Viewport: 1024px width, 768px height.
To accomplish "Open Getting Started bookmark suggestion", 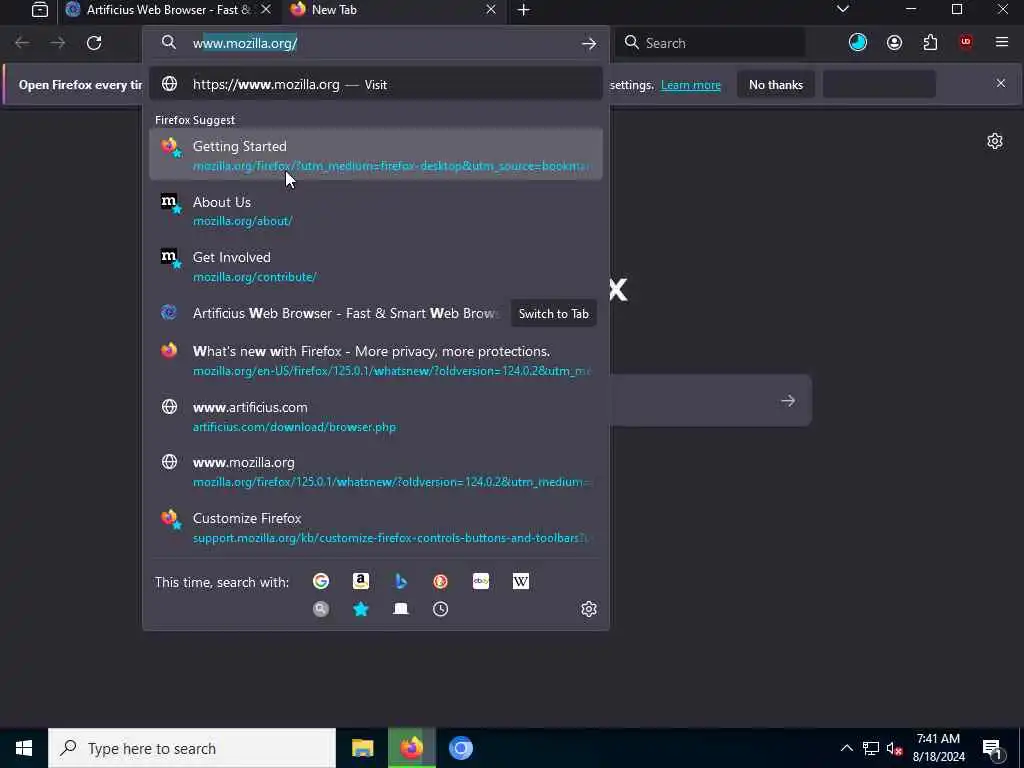I will tap(376, 155).
